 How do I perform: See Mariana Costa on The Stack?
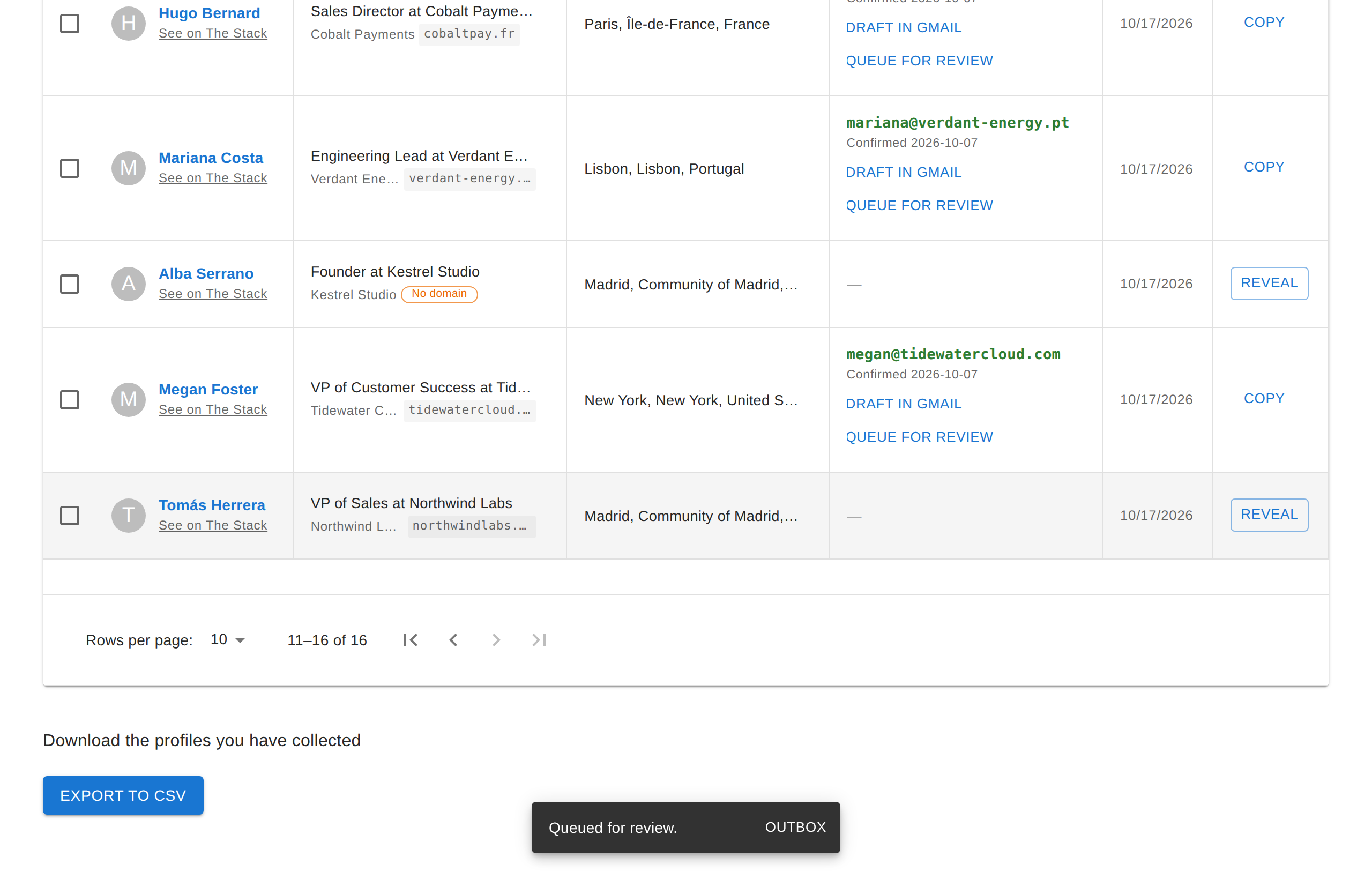coord(213,178)
